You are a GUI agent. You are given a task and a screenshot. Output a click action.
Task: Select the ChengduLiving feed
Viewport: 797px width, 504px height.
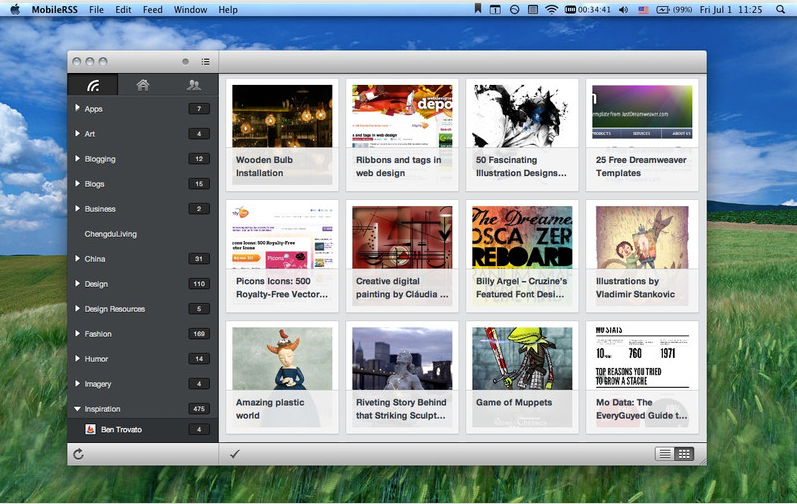pyautogui.click(x=143, y=234)
